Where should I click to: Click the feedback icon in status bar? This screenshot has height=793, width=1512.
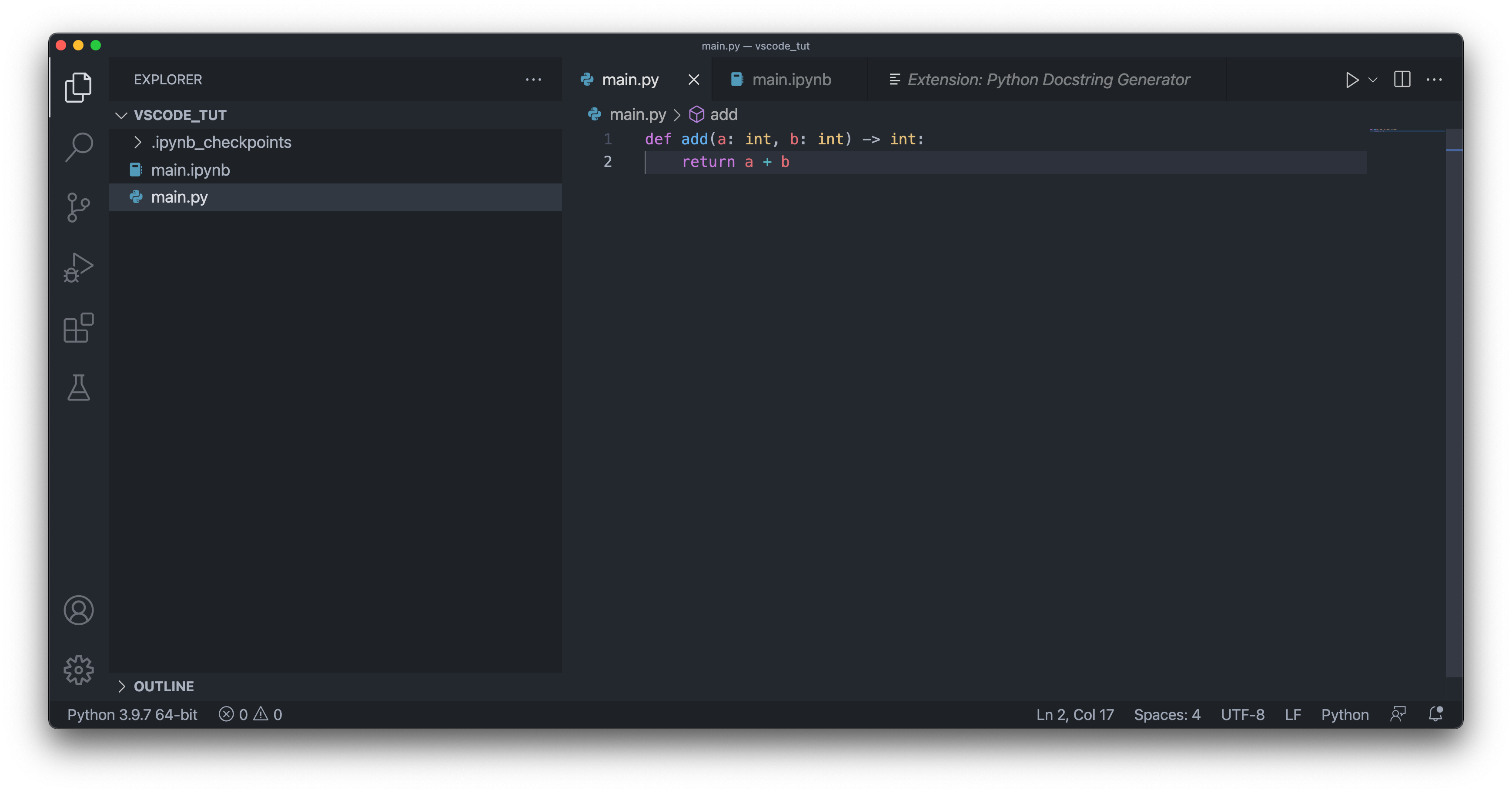click(1398, 714)
